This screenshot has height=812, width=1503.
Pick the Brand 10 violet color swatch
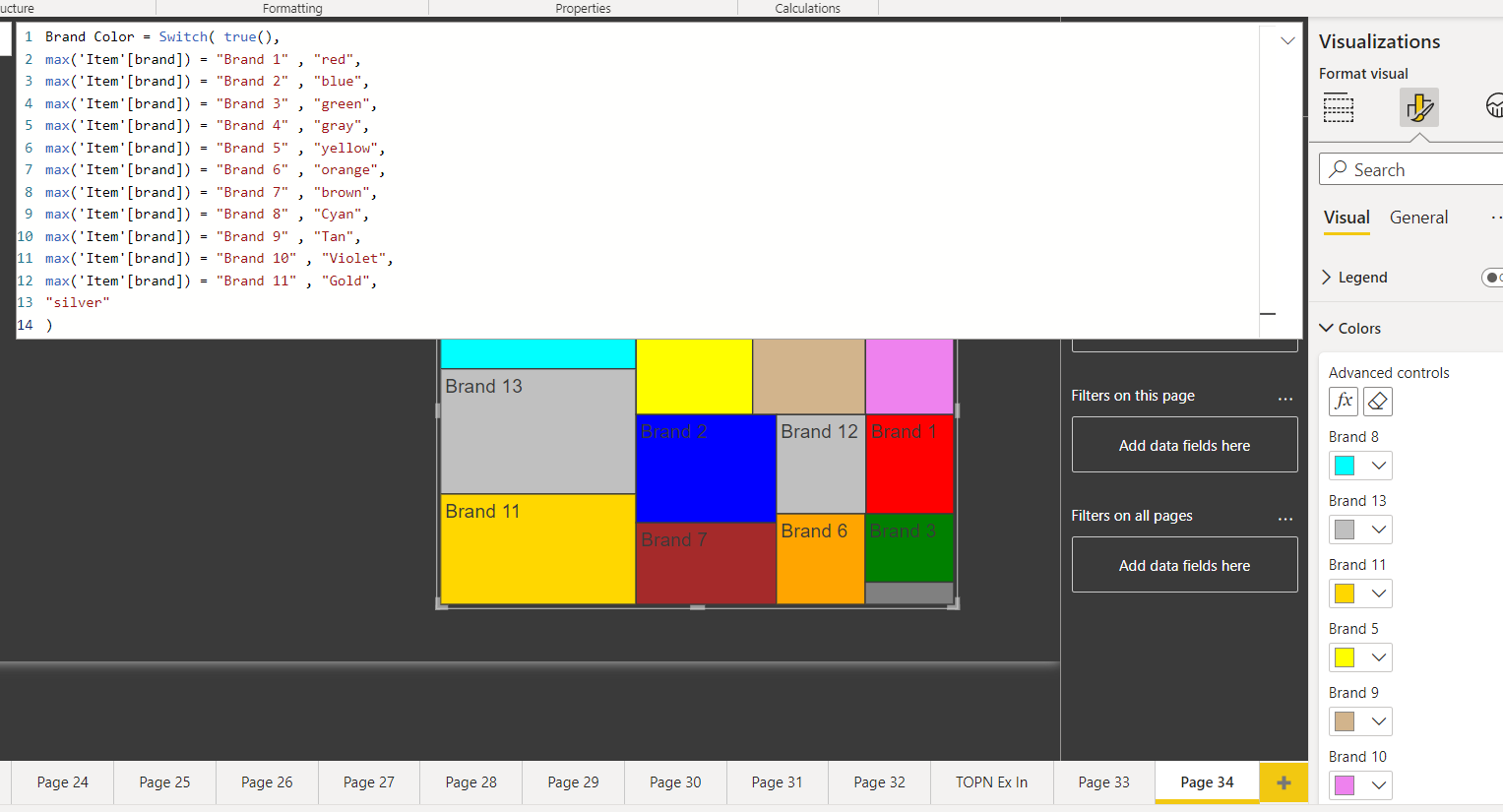point(1345,785)
